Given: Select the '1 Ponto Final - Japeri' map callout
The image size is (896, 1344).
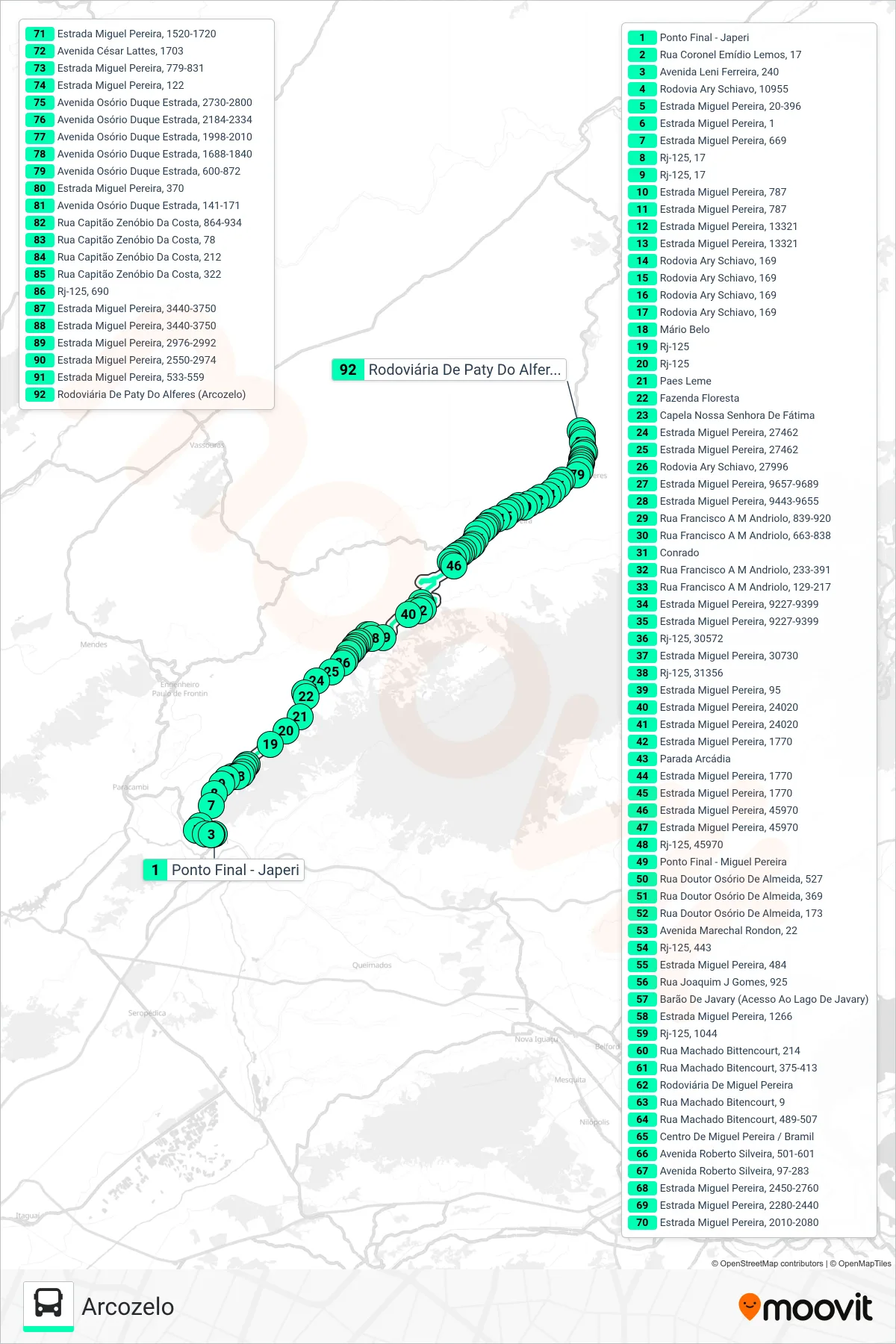Looking at the screenshot, I should point(223,870).
